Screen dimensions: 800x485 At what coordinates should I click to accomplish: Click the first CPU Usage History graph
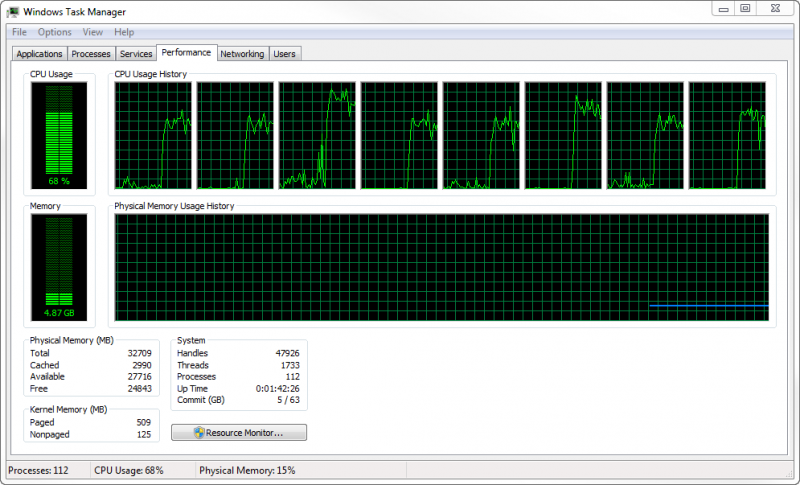(153, 136)
